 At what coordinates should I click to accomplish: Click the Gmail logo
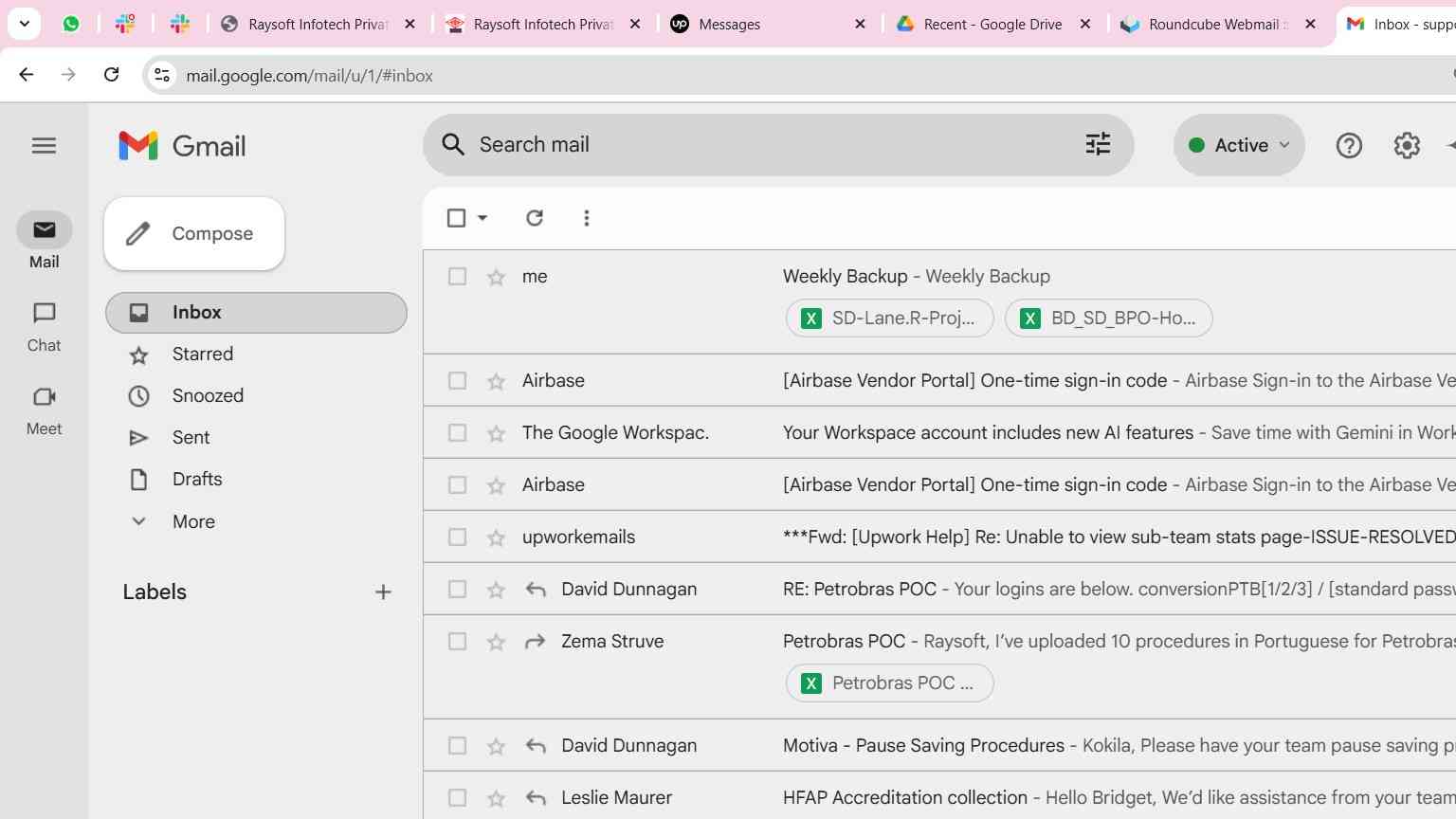[x=182, y=146]
